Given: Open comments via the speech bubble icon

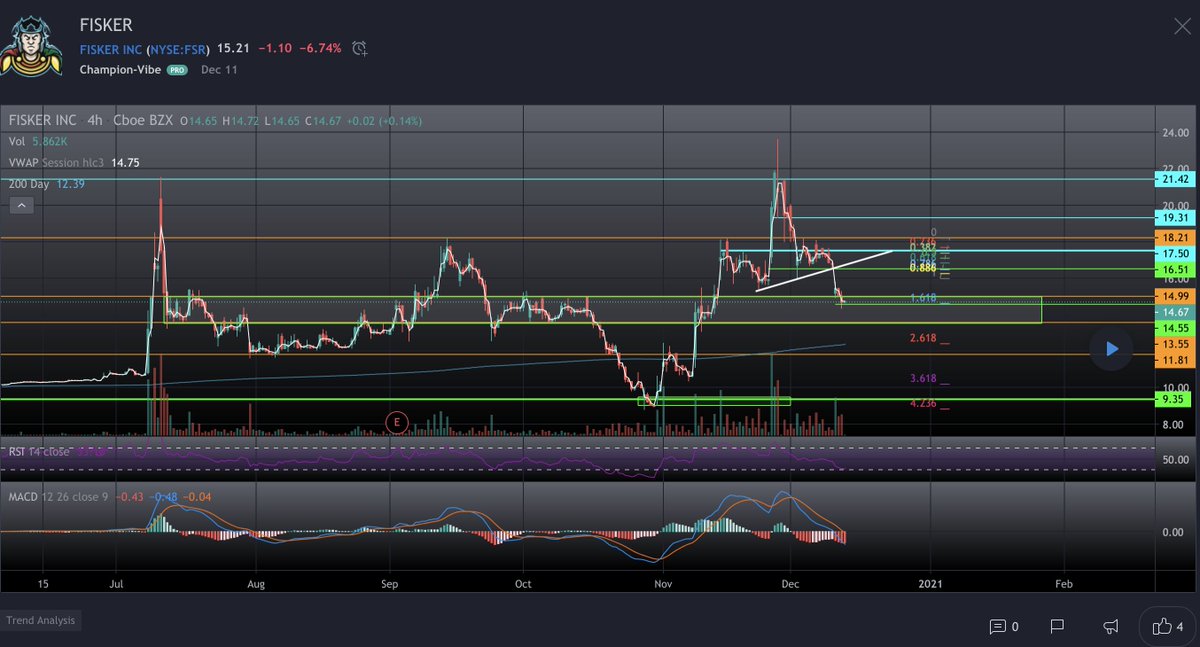Looking at the screenshot, I should (998, 626).
